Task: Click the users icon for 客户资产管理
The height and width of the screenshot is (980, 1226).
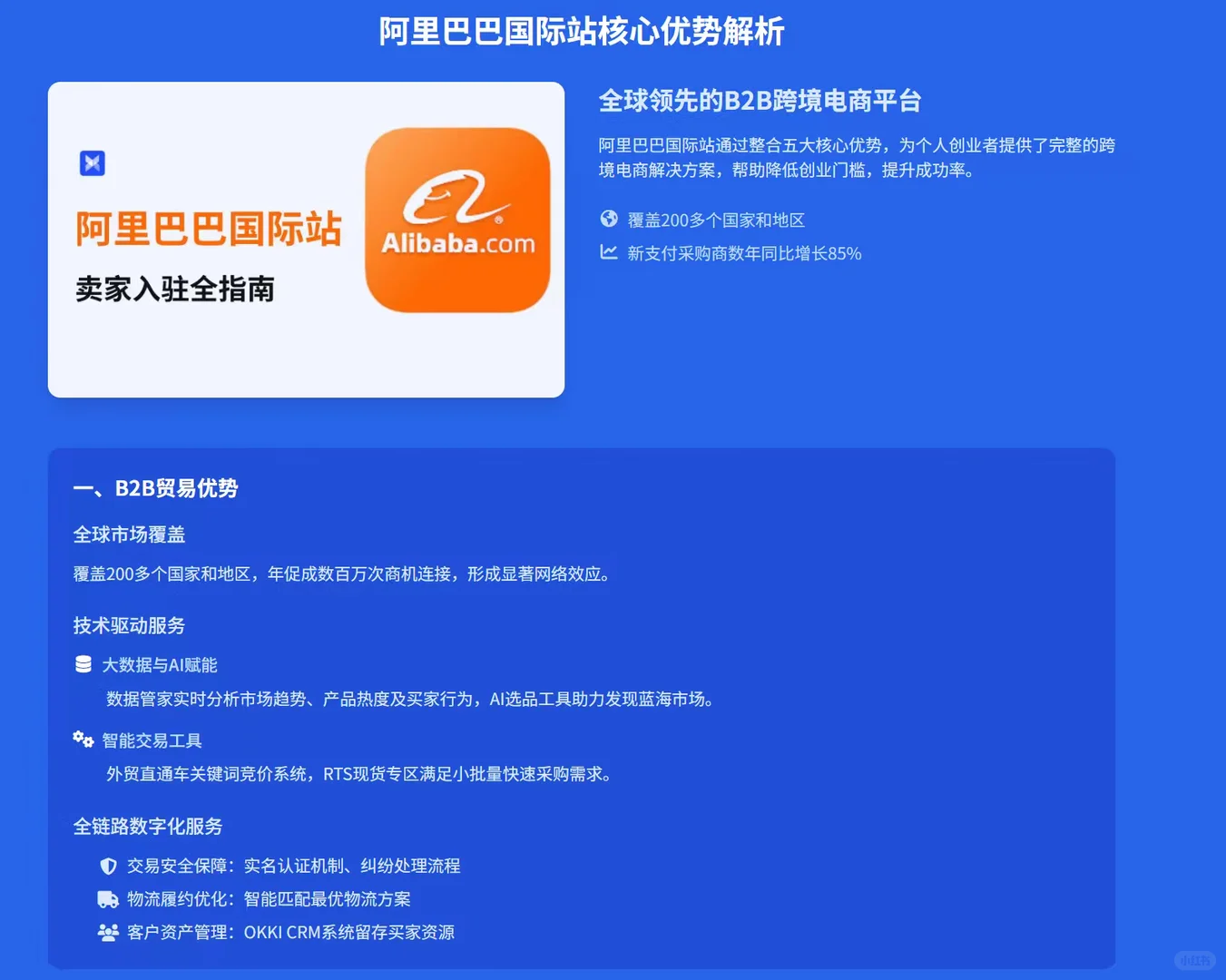Action: click(108, 932)
